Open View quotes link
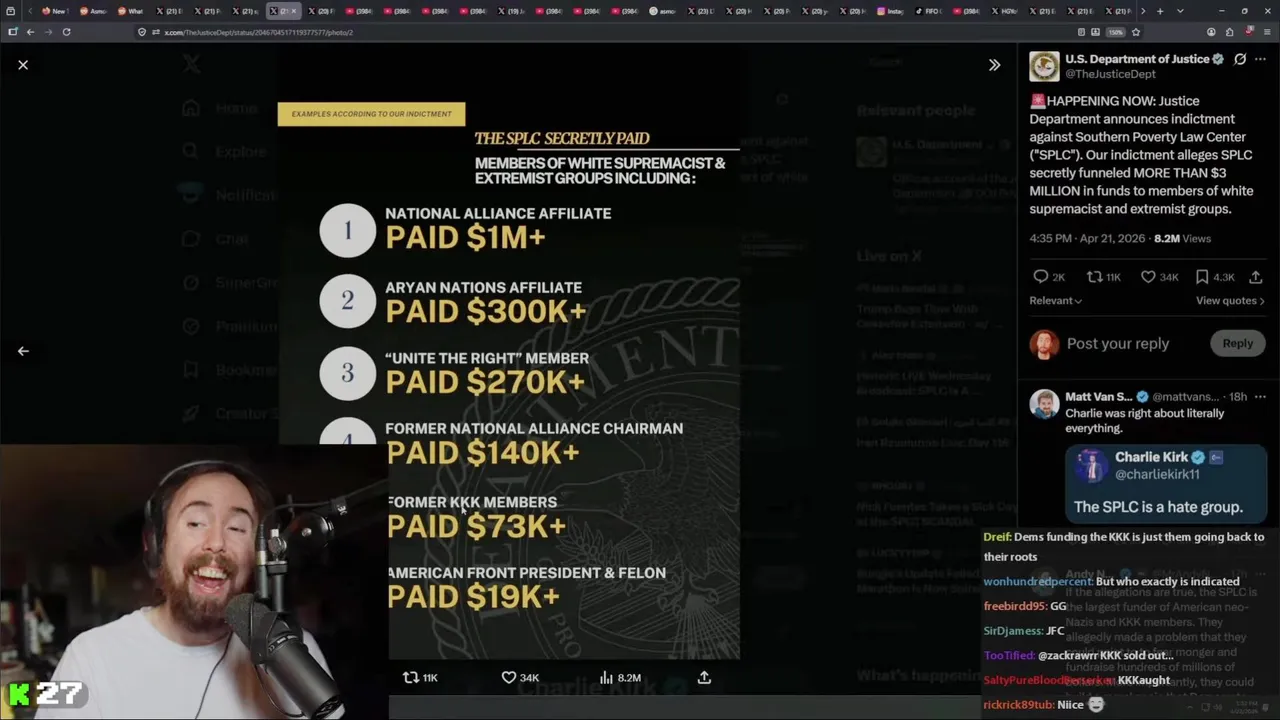Viewport: 1280px width, 720px height. tap(1230, 301)
